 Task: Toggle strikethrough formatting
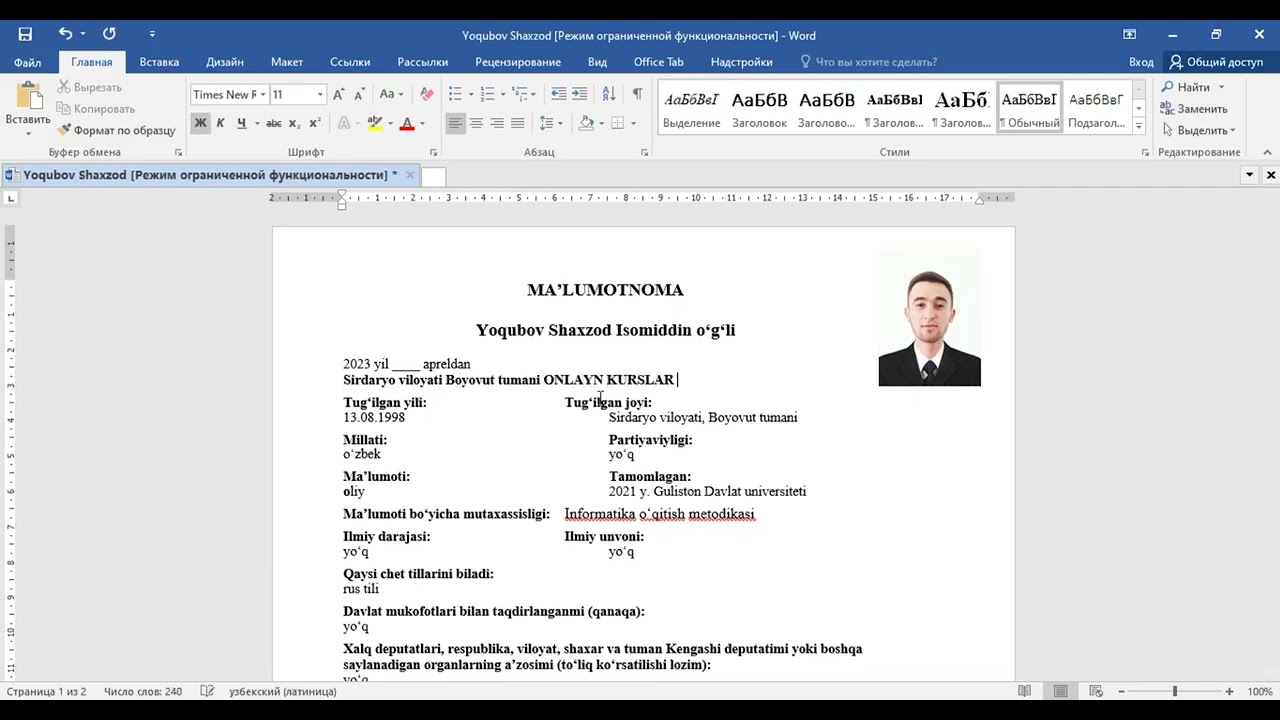[273, 123]
